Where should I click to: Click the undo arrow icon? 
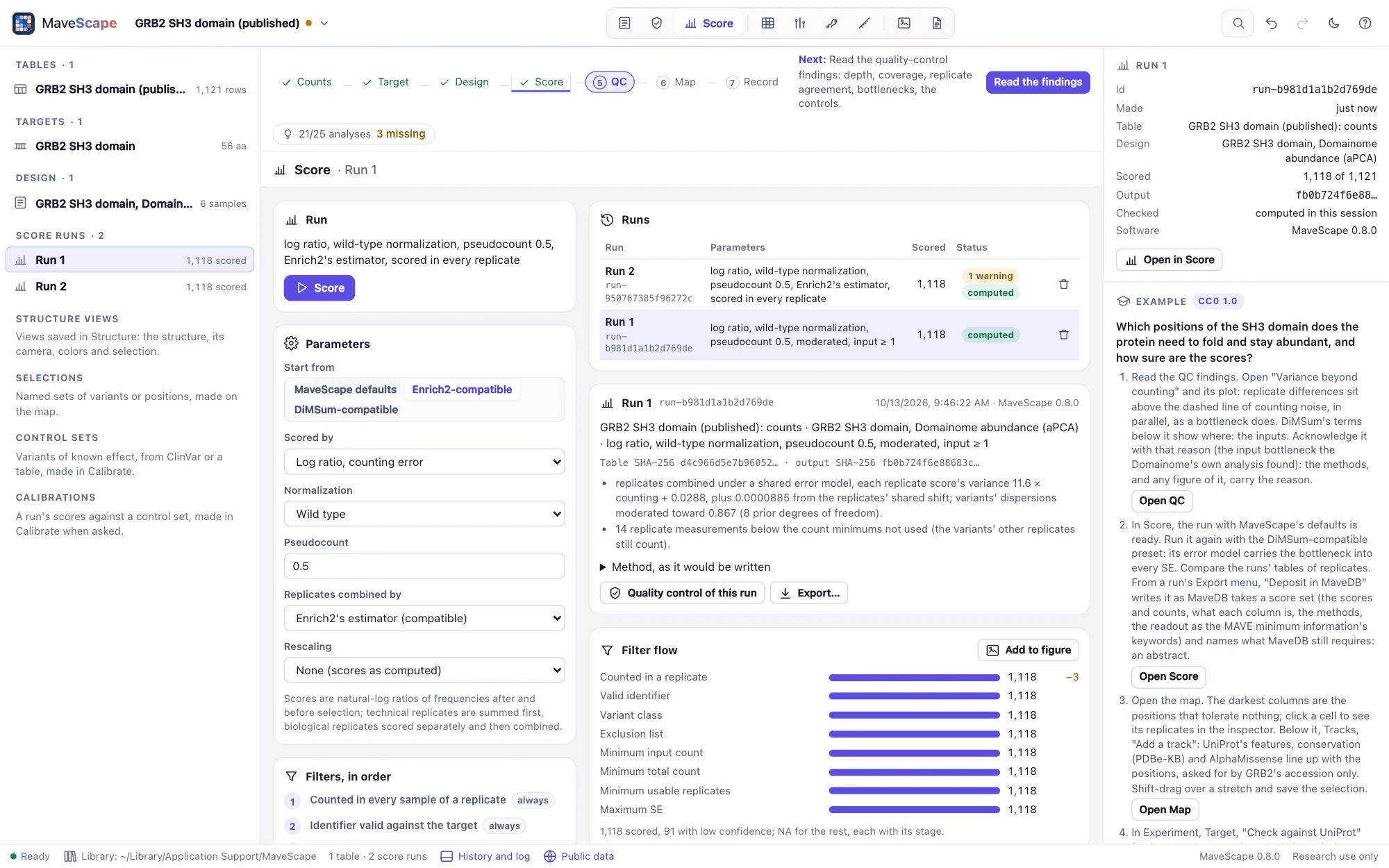coord(1271,23)
